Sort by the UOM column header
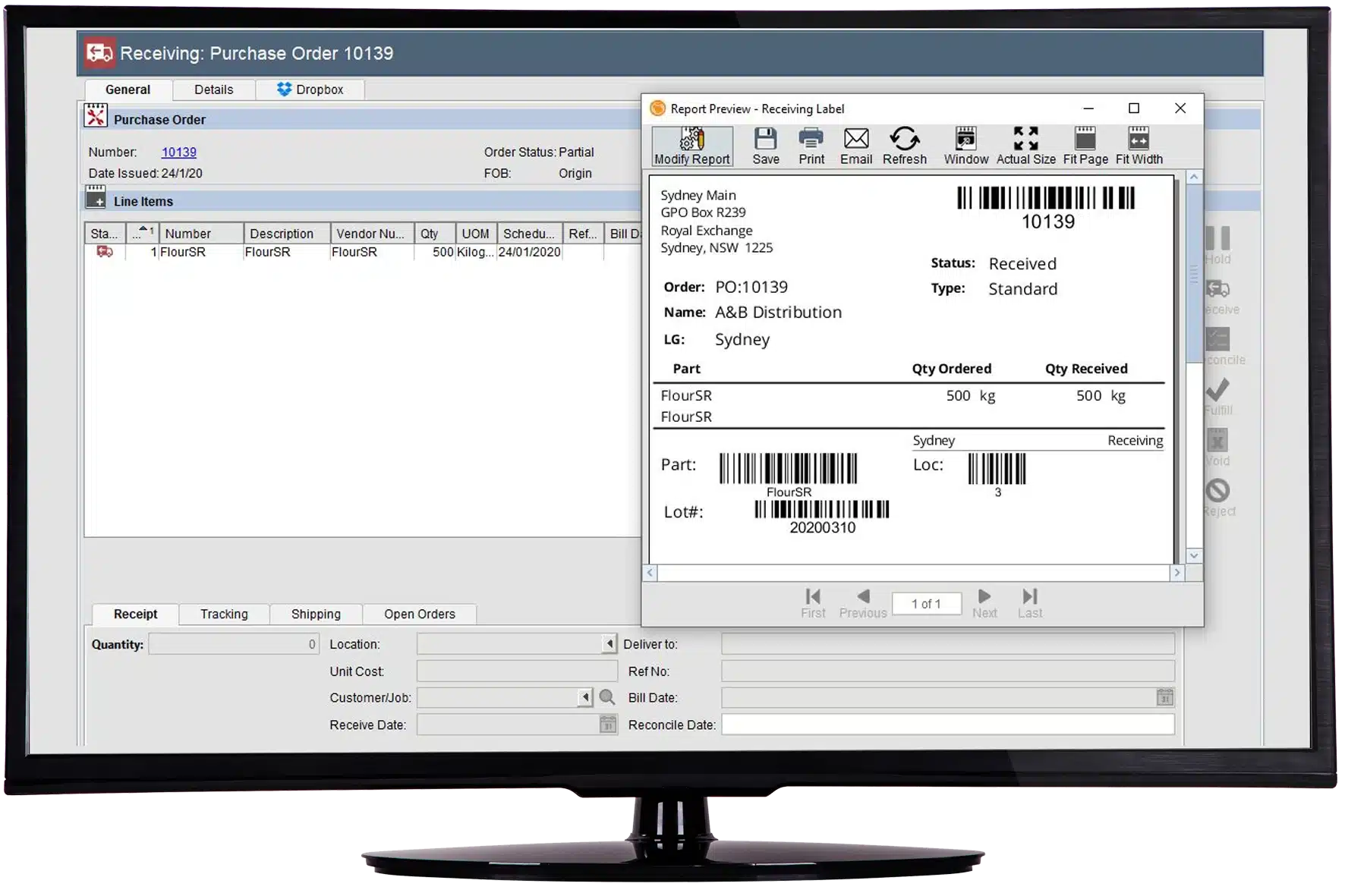Screen dimensions: 1345x896 (476, 233)
